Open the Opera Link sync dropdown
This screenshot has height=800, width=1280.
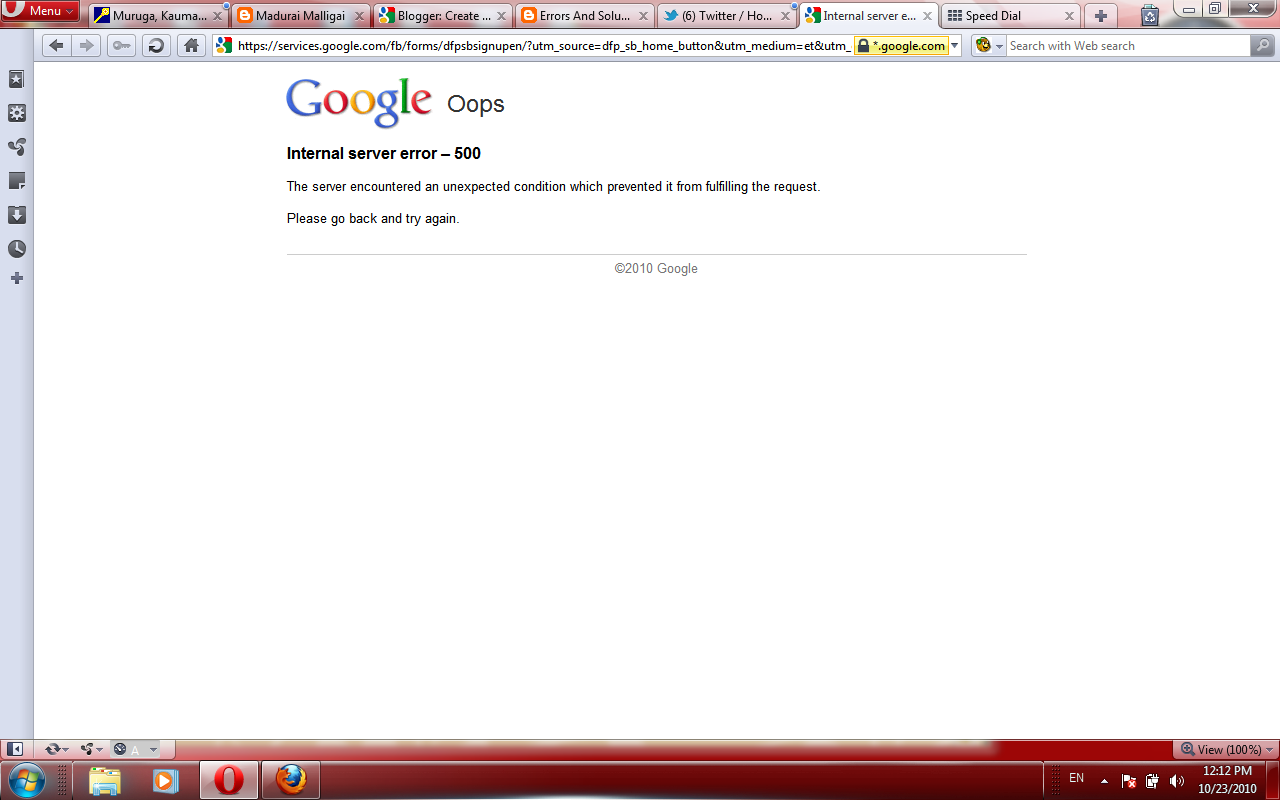coord(56,749)
